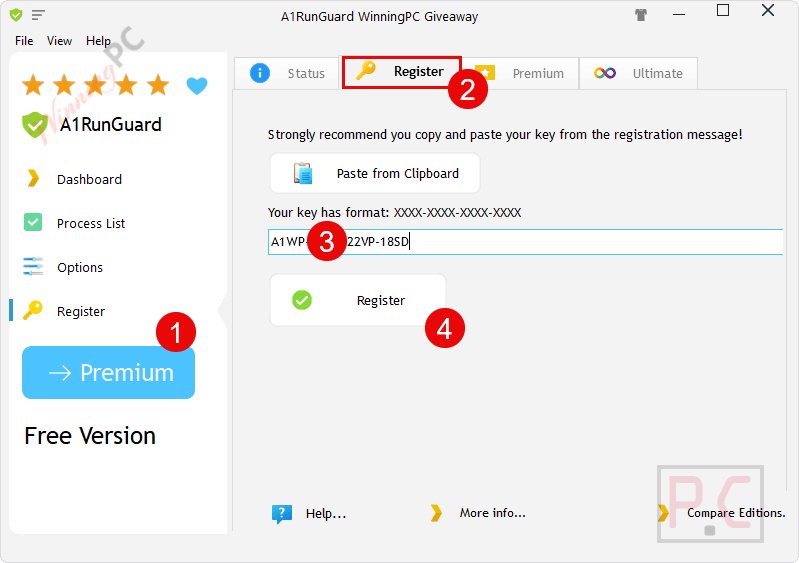Open Process List in the sidebar
The image size is (799, 563).
(x=91, y=223)
